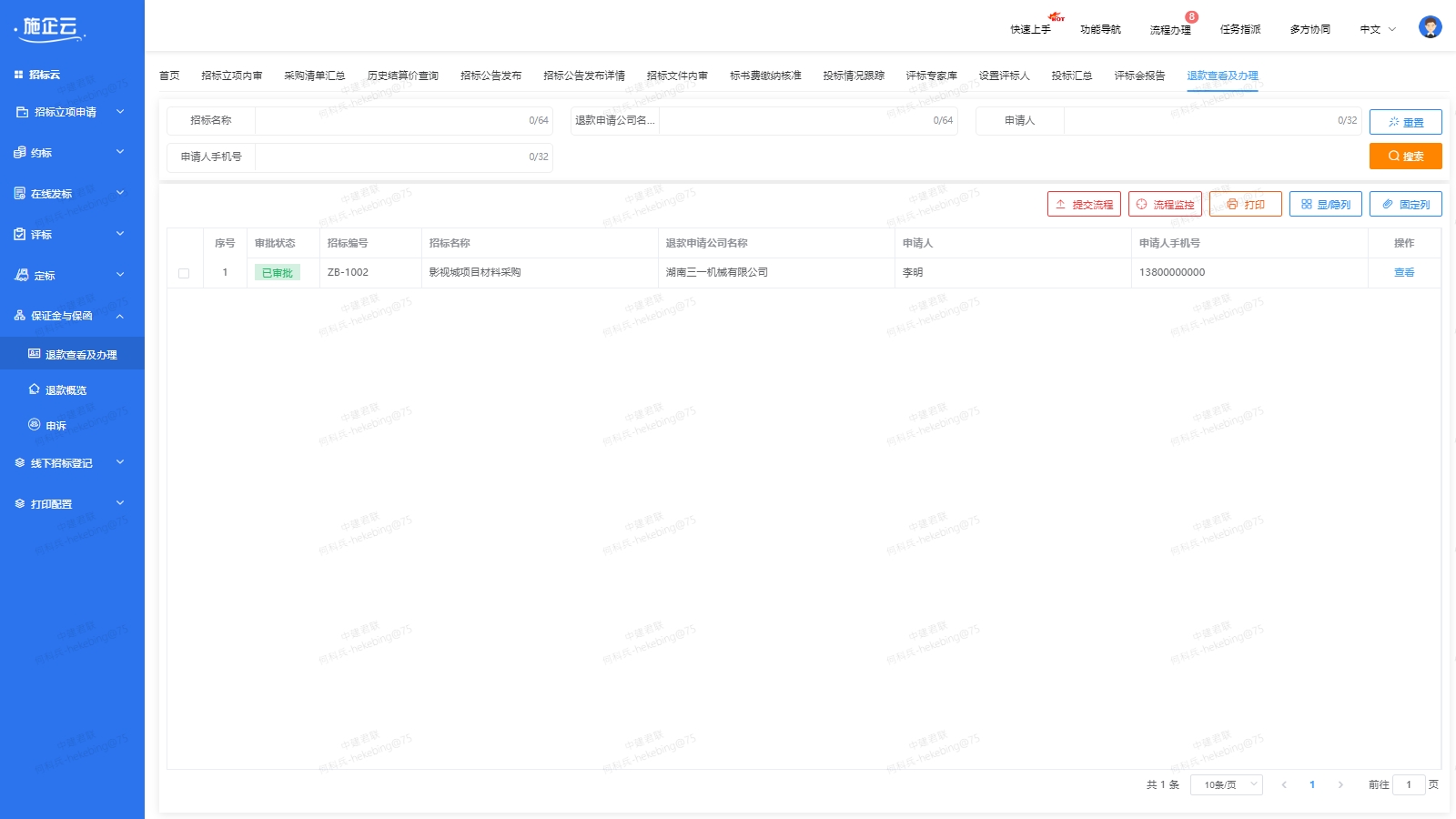This screenshot has width=1456, height=819.
Task: Select the row 1 checkbox
Action: click(x=184, y=273)
